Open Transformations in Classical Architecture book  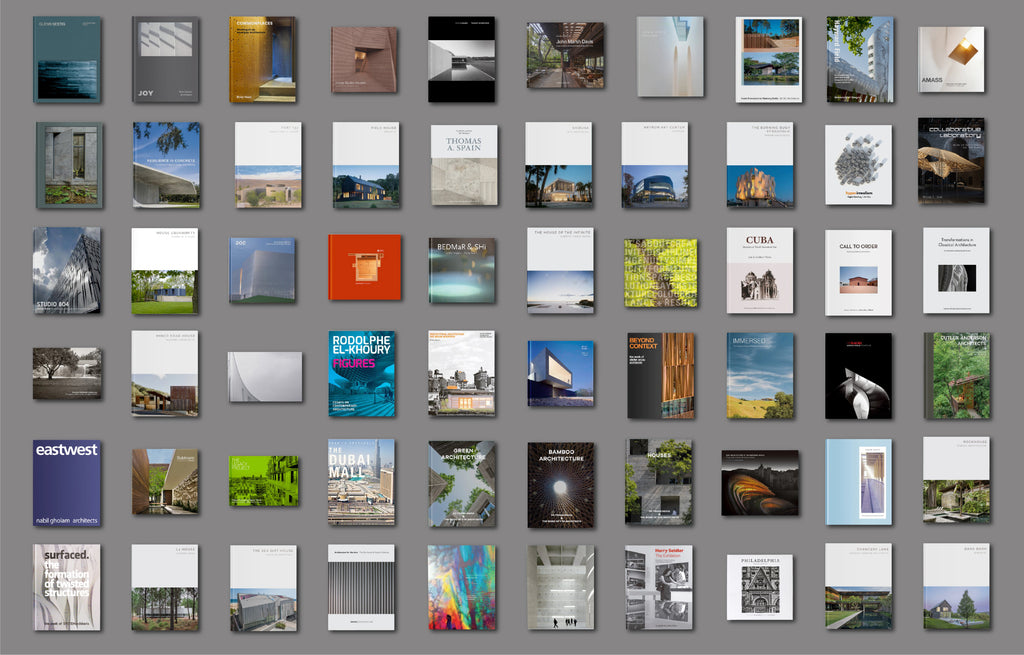956,270
